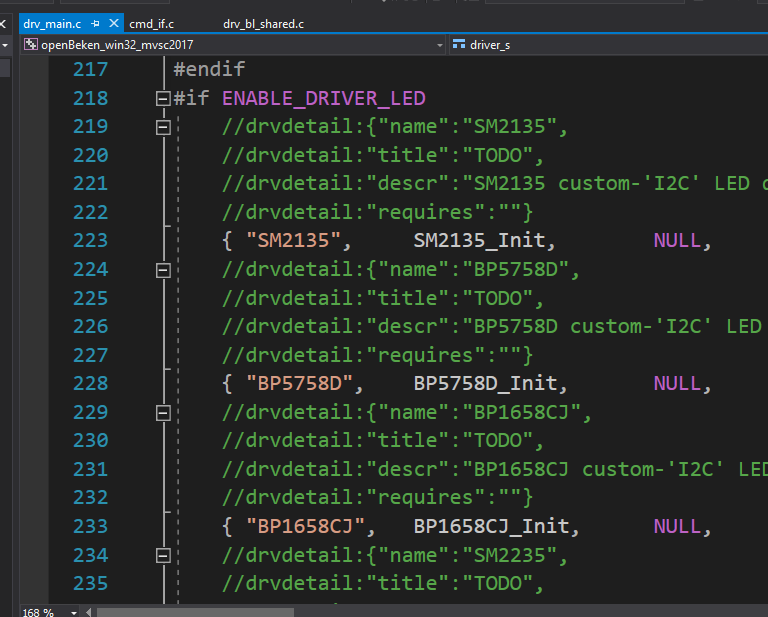Click line number 220
Image resolution: width=768 pixels, height=617 pixels.
pos(91,155)
